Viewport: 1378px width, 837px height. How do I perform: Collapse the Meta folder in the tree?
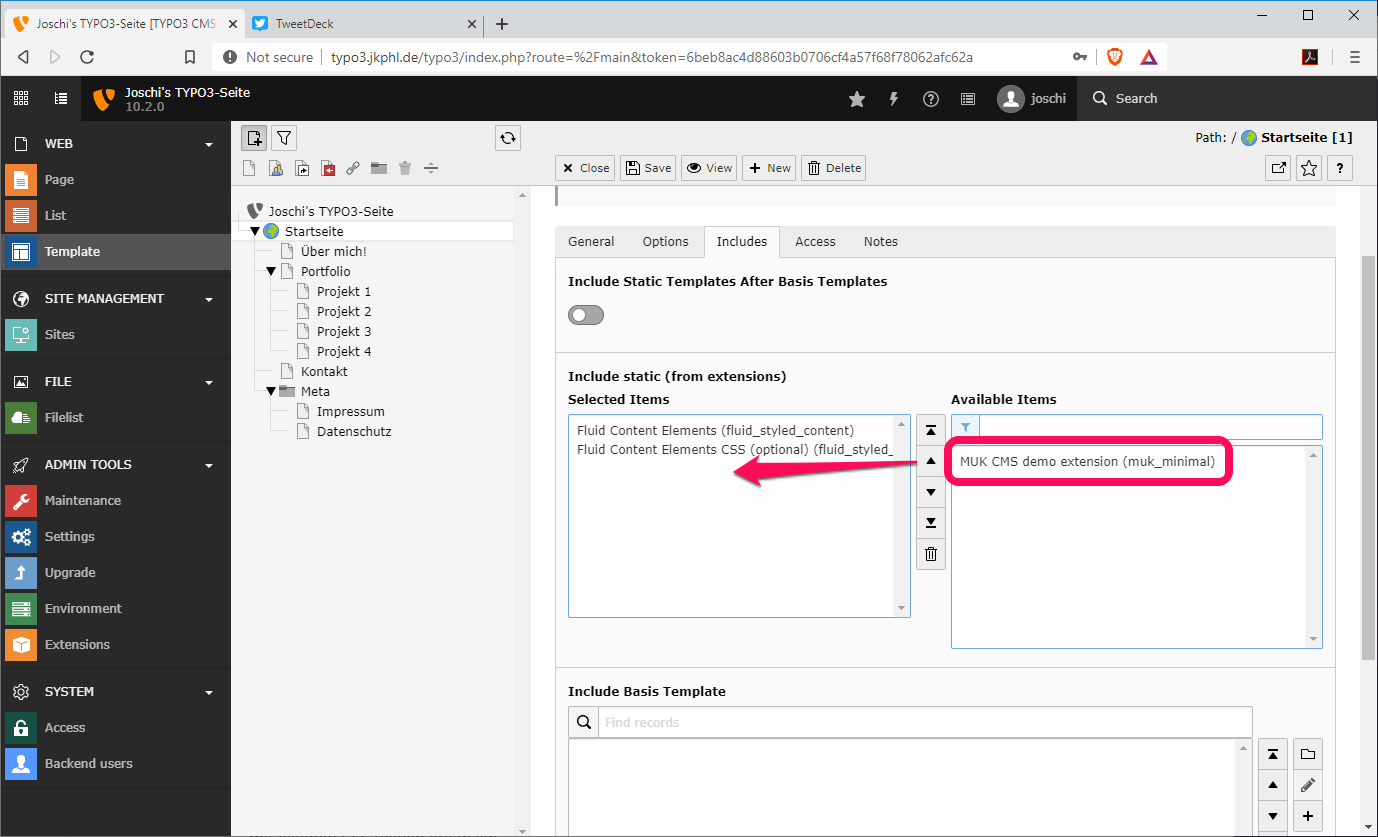point(270,391)
